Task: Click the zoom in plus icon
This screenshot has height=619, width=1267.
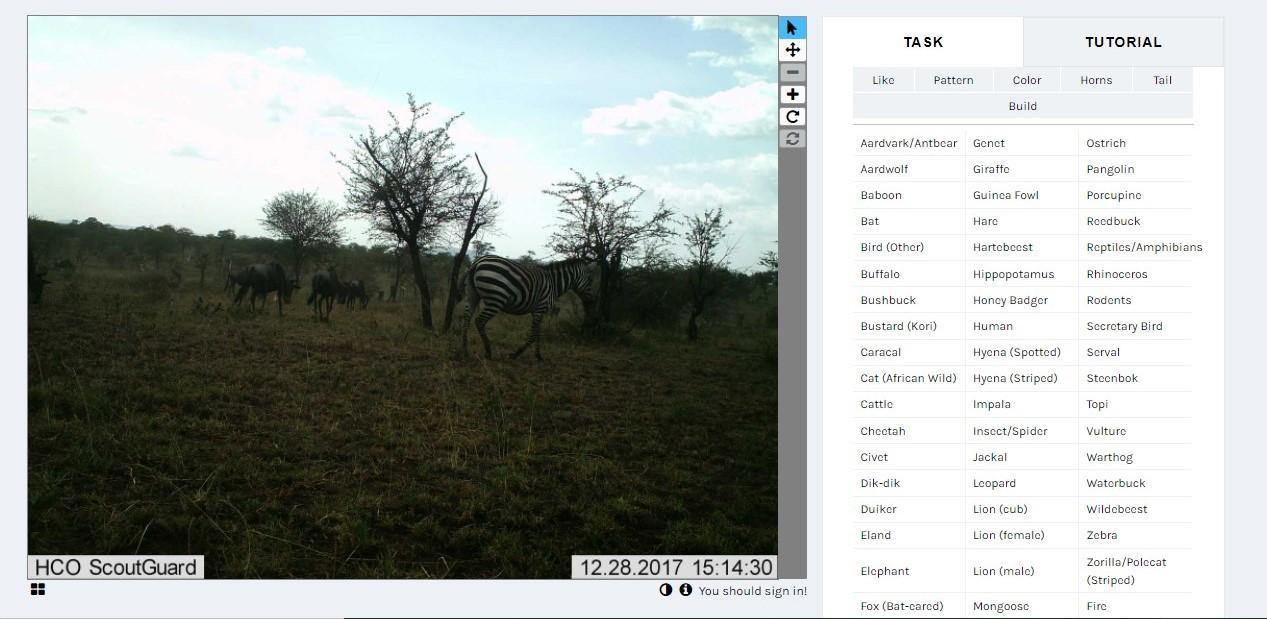Action: coord(792,95)
